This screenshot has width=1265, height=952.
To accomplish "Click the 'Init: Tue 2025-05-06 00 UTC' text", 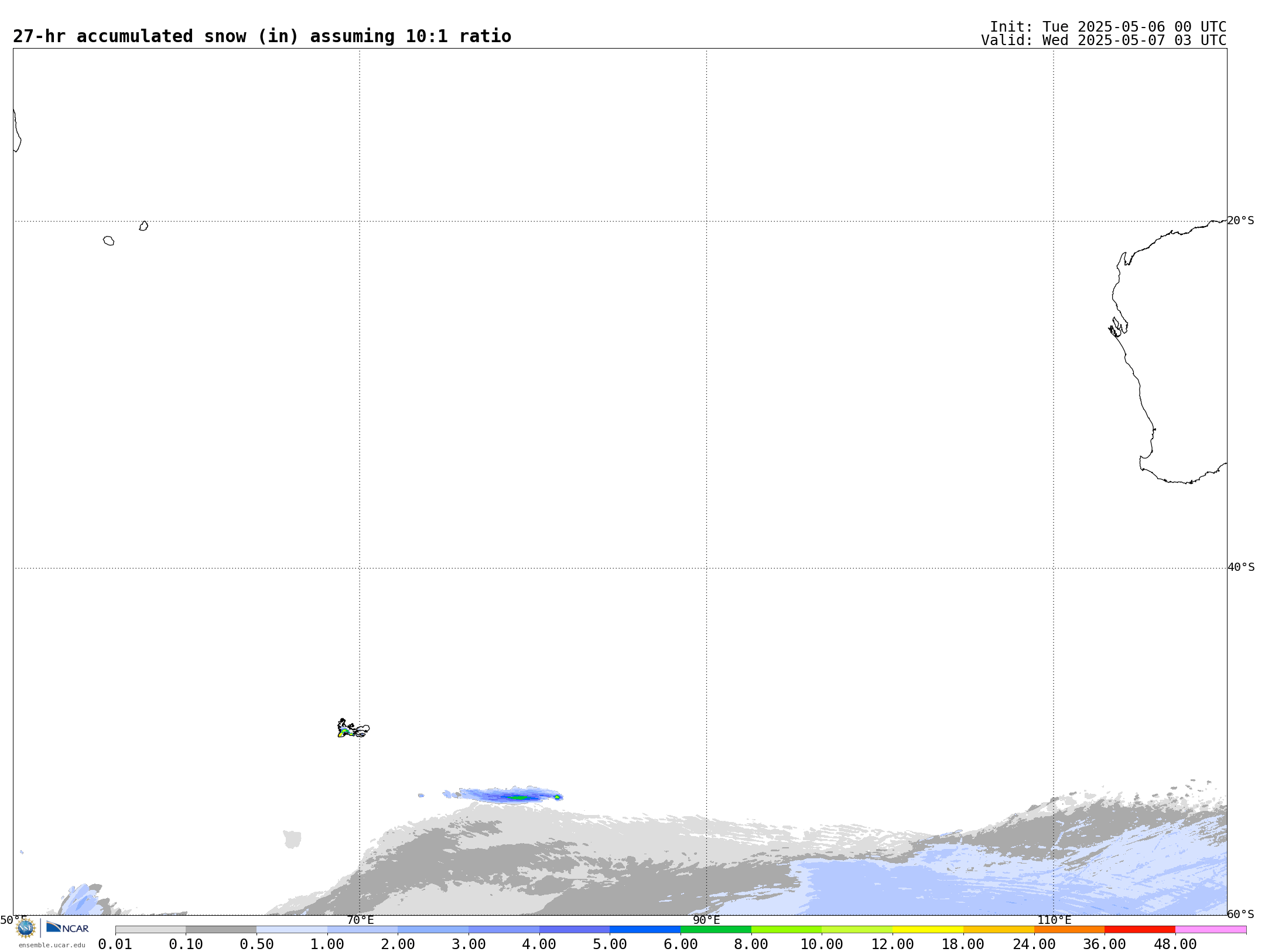I will [1108, 27].
